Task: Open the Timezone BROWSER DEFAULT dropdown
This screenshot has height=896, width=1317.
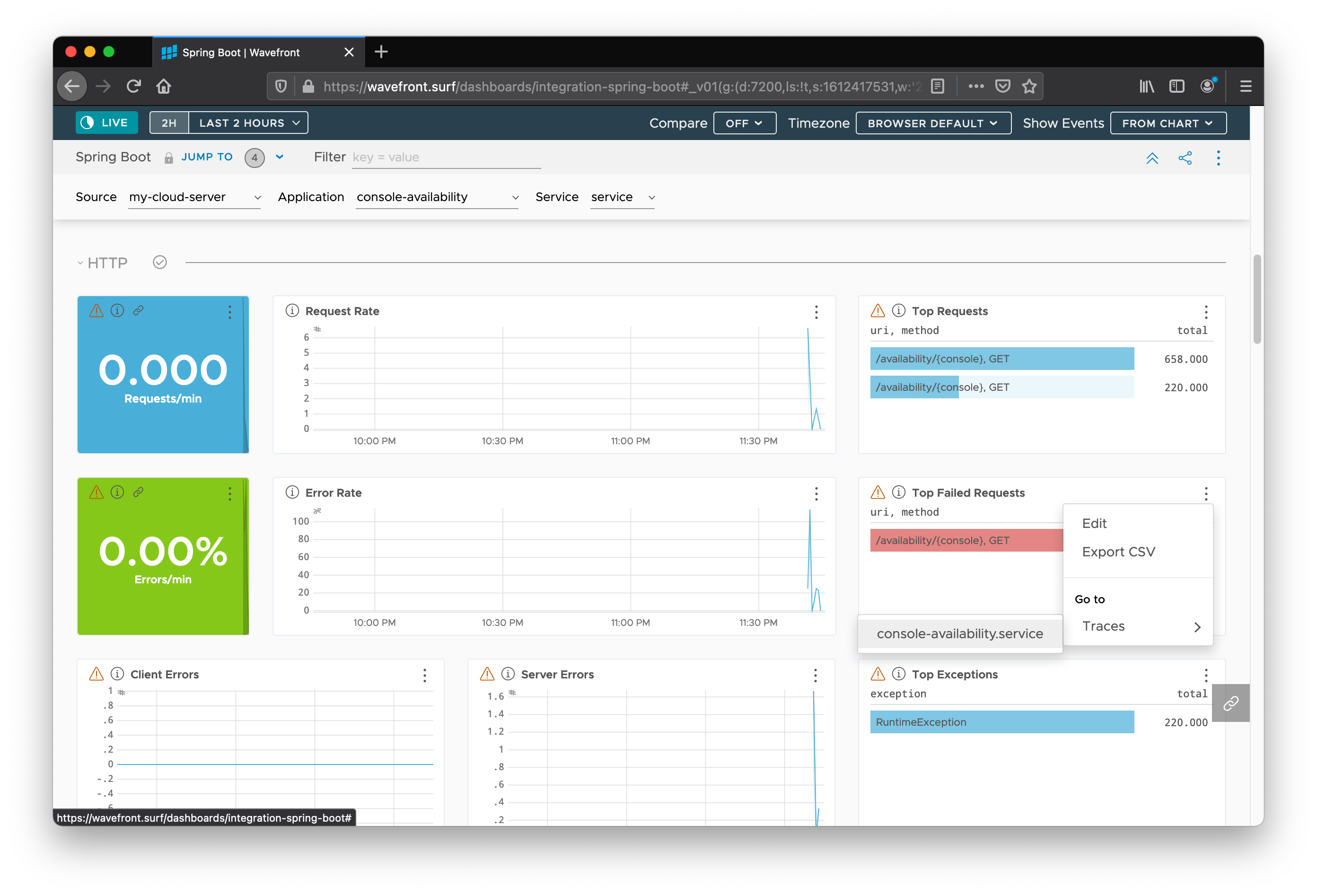Action: click(930, 123)
